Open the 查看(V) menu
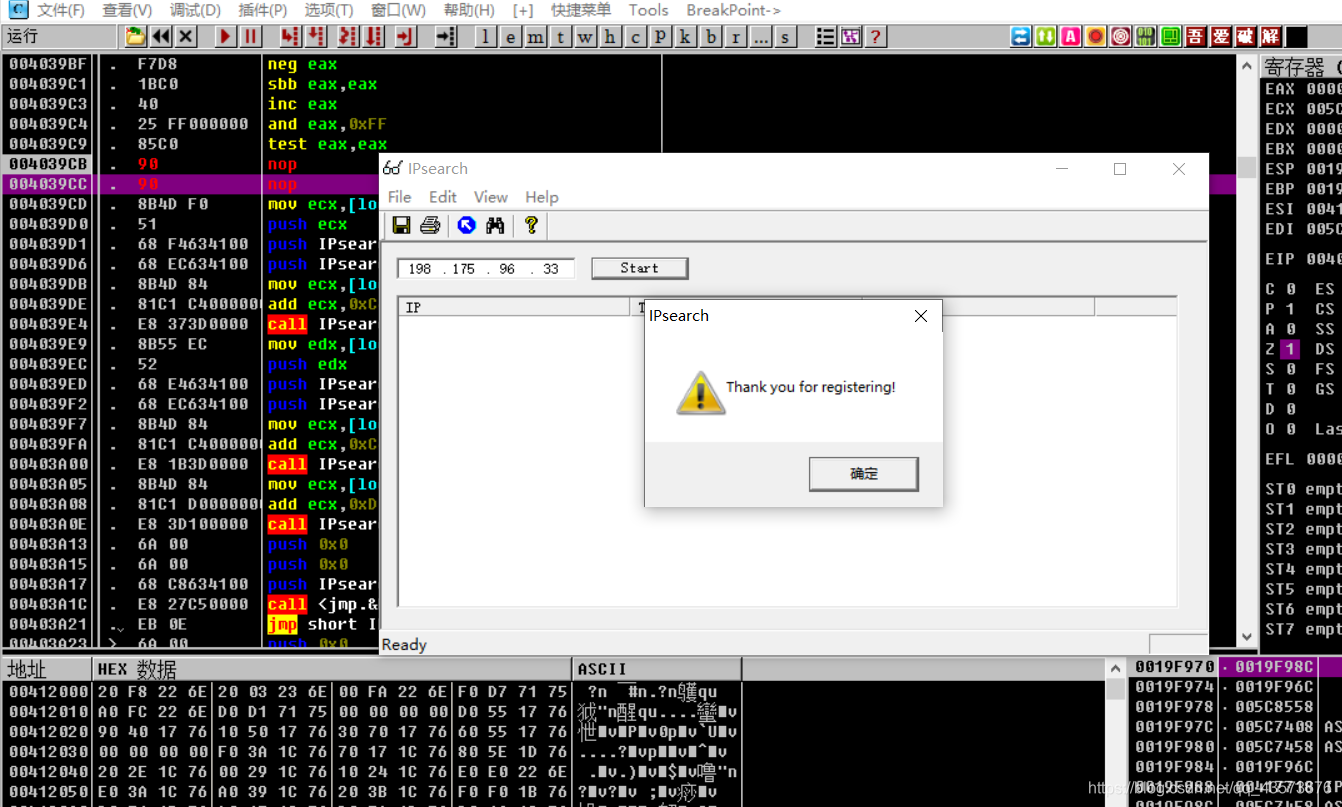 (x=127, y=10)
